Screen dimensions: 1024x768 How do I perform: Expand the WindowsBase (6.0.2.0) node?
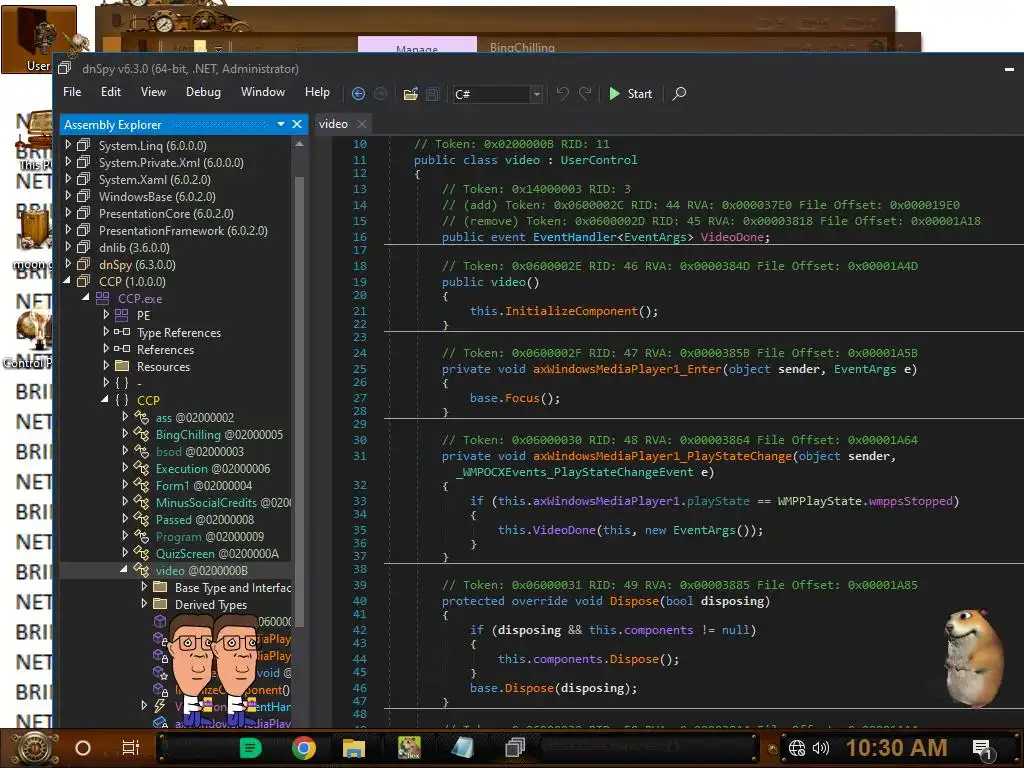tap(68, 196)
